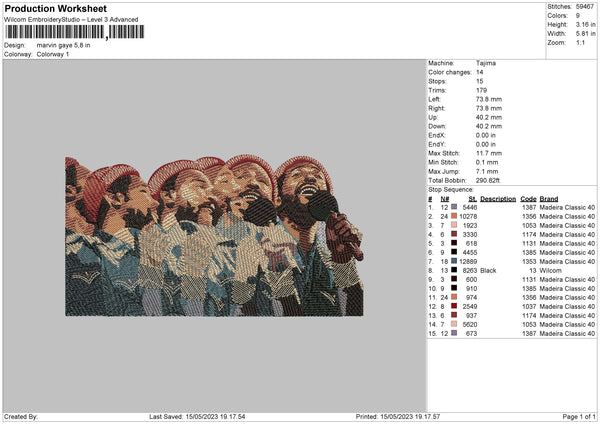Select the 'Colorway 1' value
The image size is (600, 424).
pos(53,54)
